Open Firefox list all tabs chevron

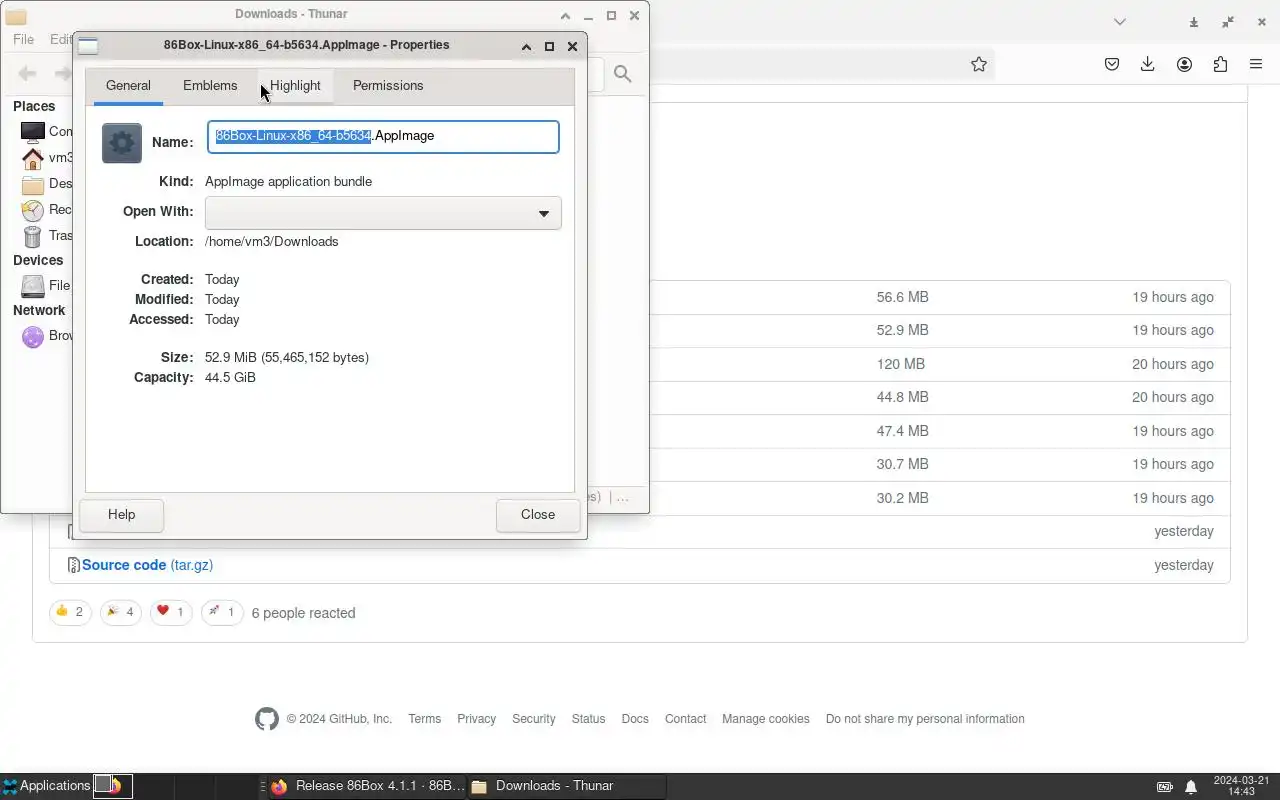click(1120, 22)
